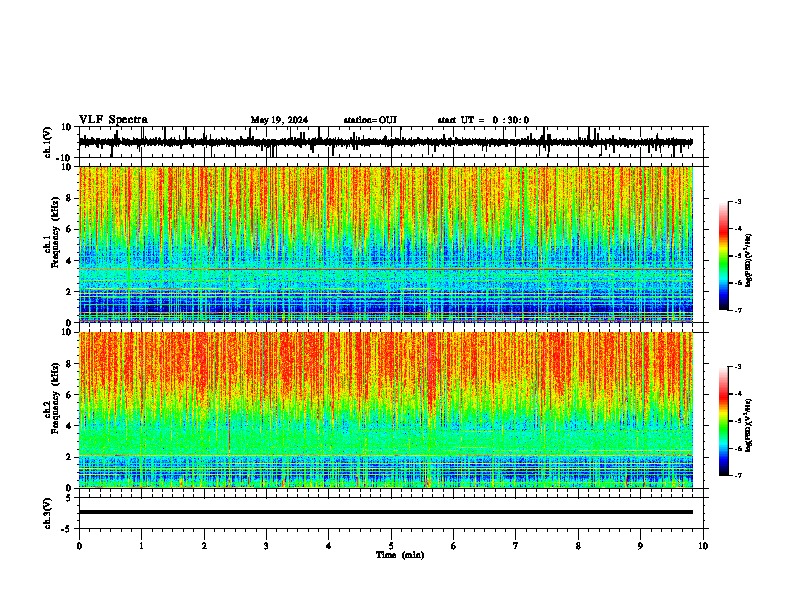Click the color scale bar beside ch.2 spectrogram
792x612 pixels.
(724, 421)
